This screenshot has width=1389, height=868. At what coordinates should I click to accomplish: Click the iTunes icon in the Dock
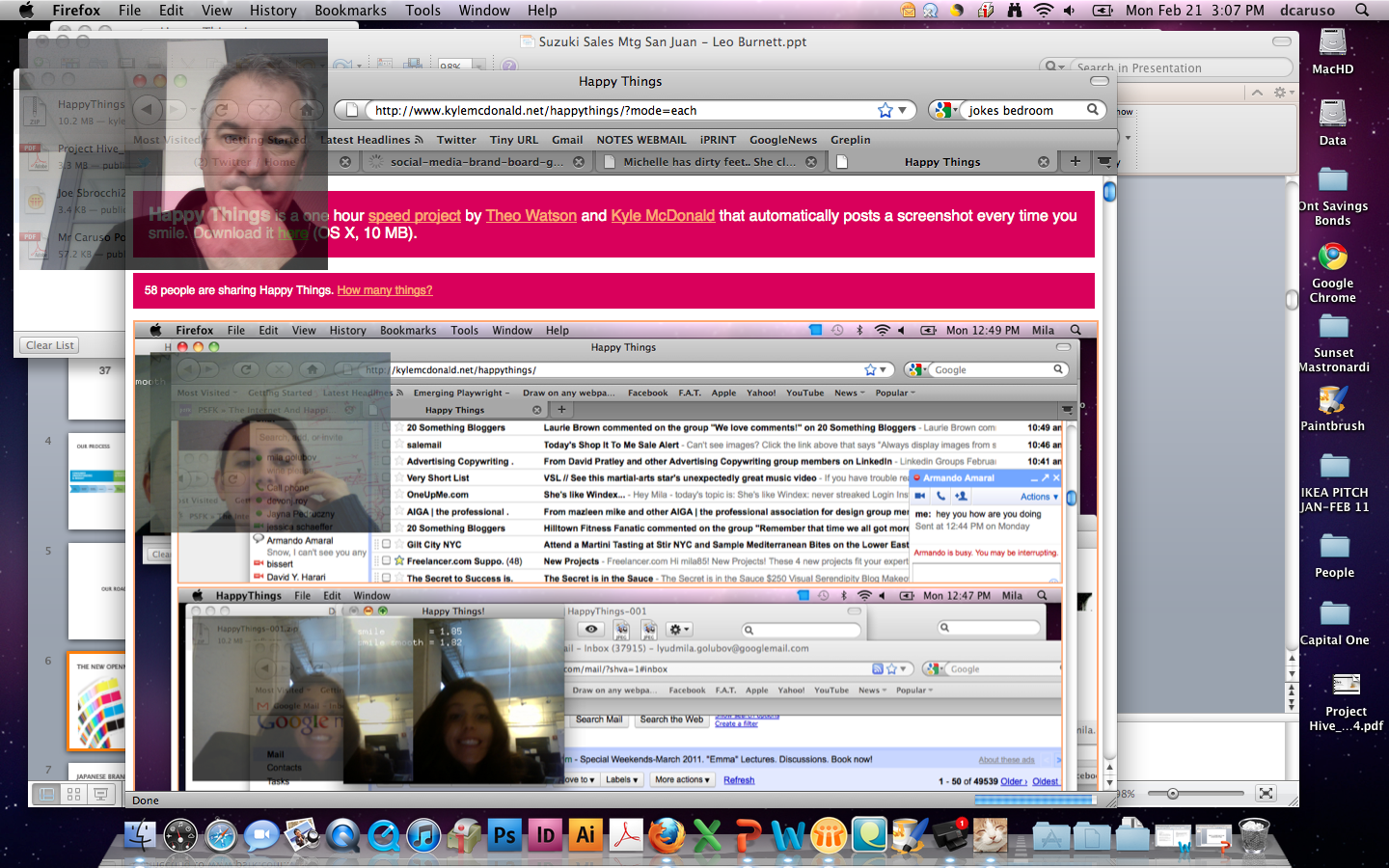click(x=423, y=835)
